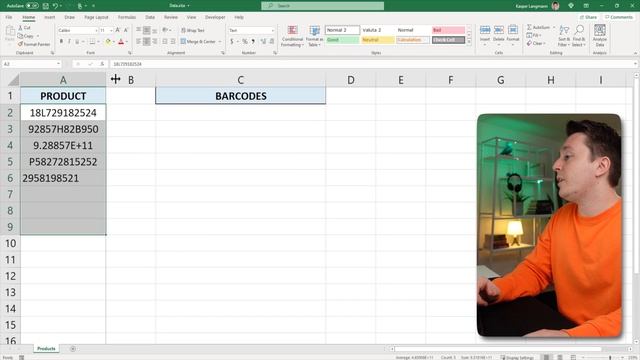This screenshot has width=640, height=360.
Task: Click the Undo arrow icon
Action: (x=55, y=6)
